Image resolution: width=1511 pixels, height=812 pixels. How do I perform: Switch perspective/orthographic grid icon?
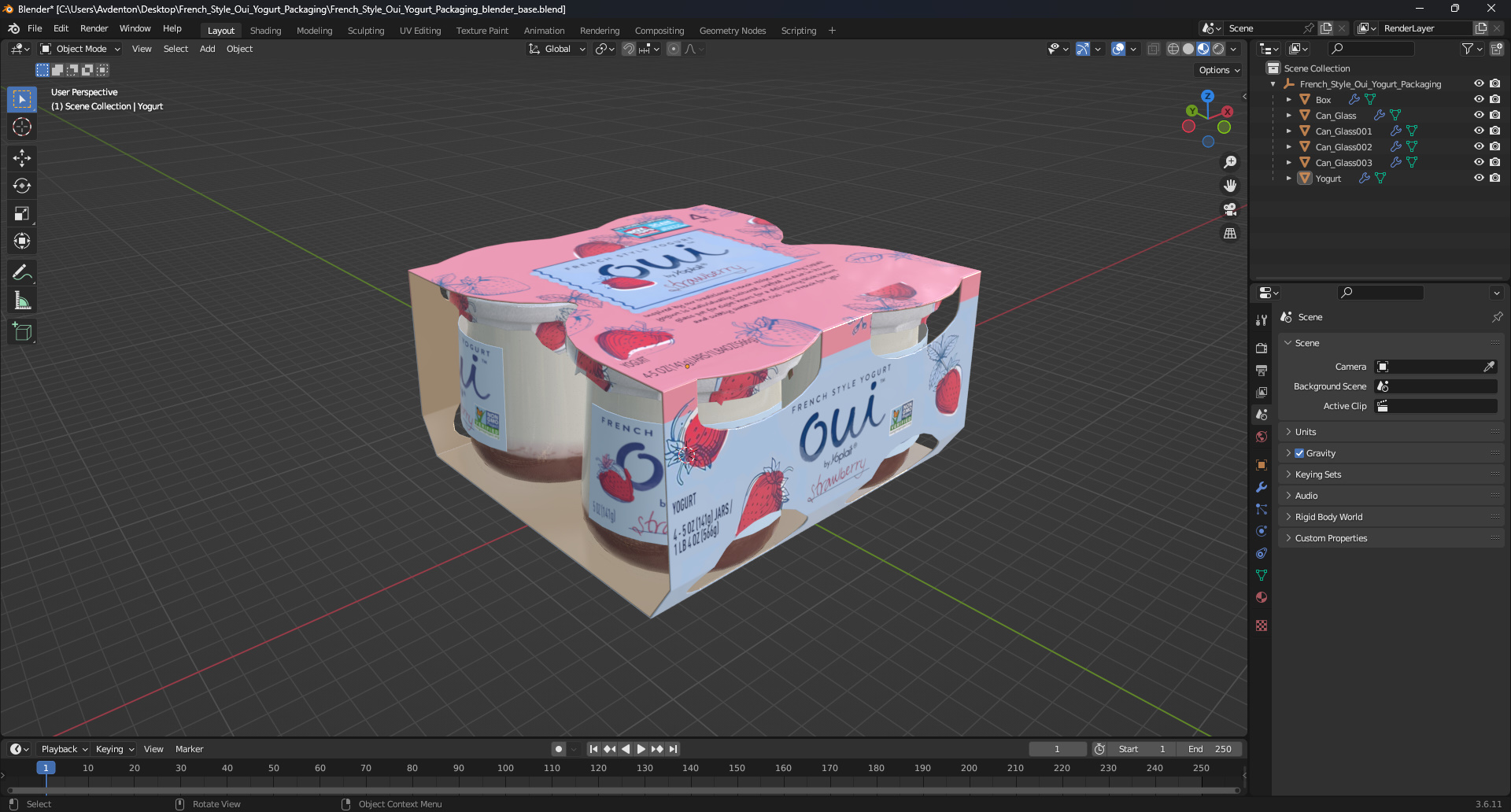[x=1230, y=233]
